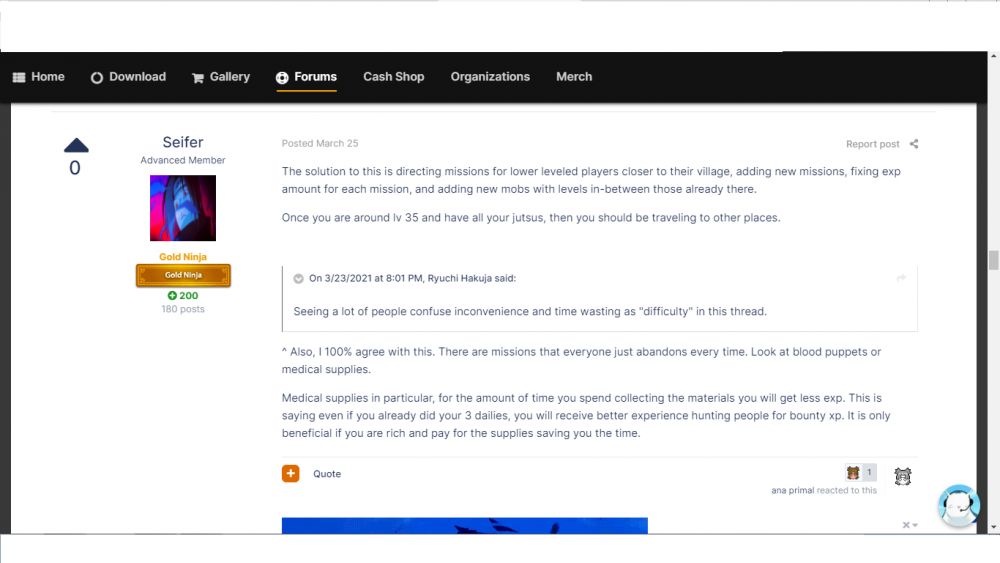Image resolution: width=1000 pixels, height=563 pixels.
Task: Click the Report post link
Action: click(x=872, y=144)
